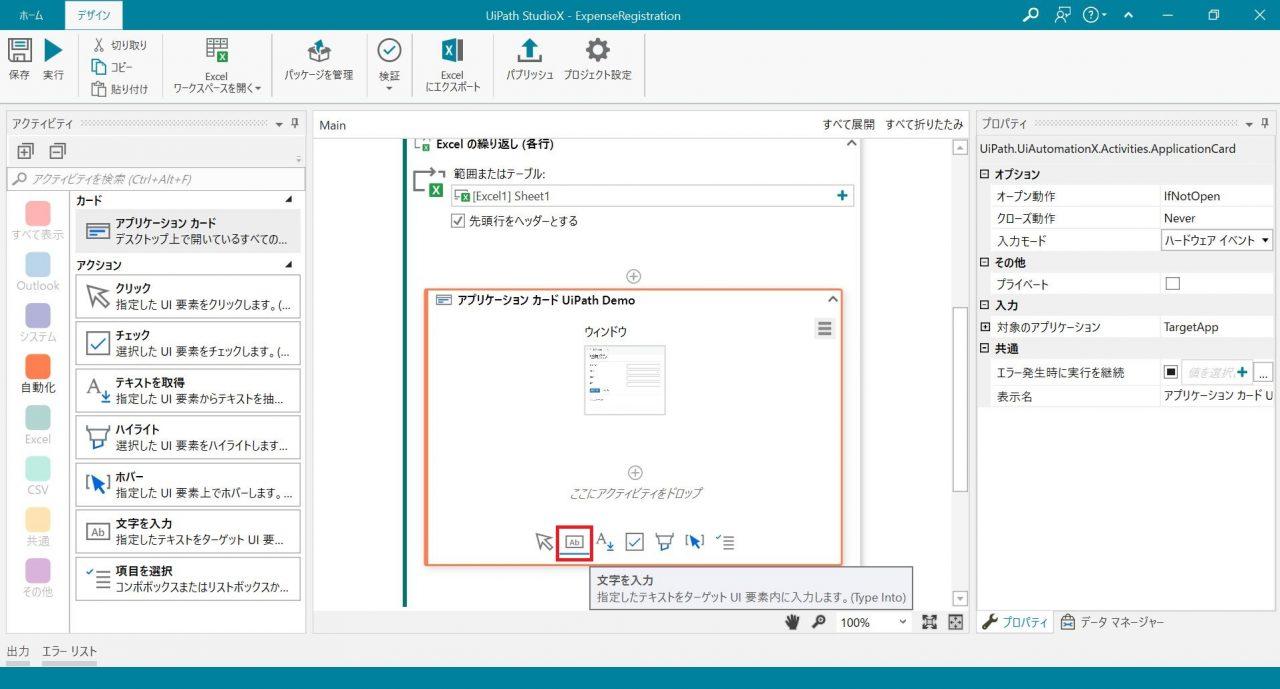Click すべて折りたたみ to collapse all
The width and height of the screenshot is (1280, 689).
(924, 125)
